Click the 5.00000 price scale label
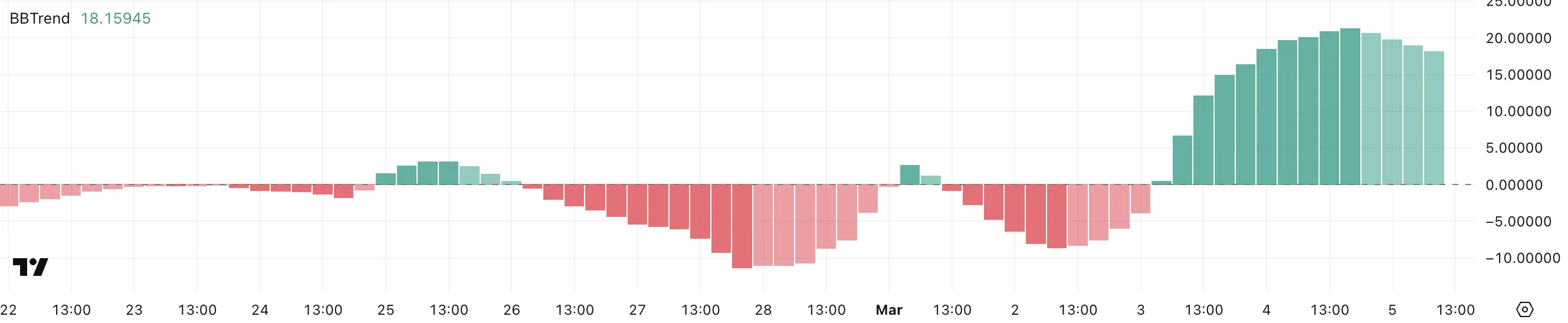Screen dimensions: 1568x323 click(x=1514, y=148)
